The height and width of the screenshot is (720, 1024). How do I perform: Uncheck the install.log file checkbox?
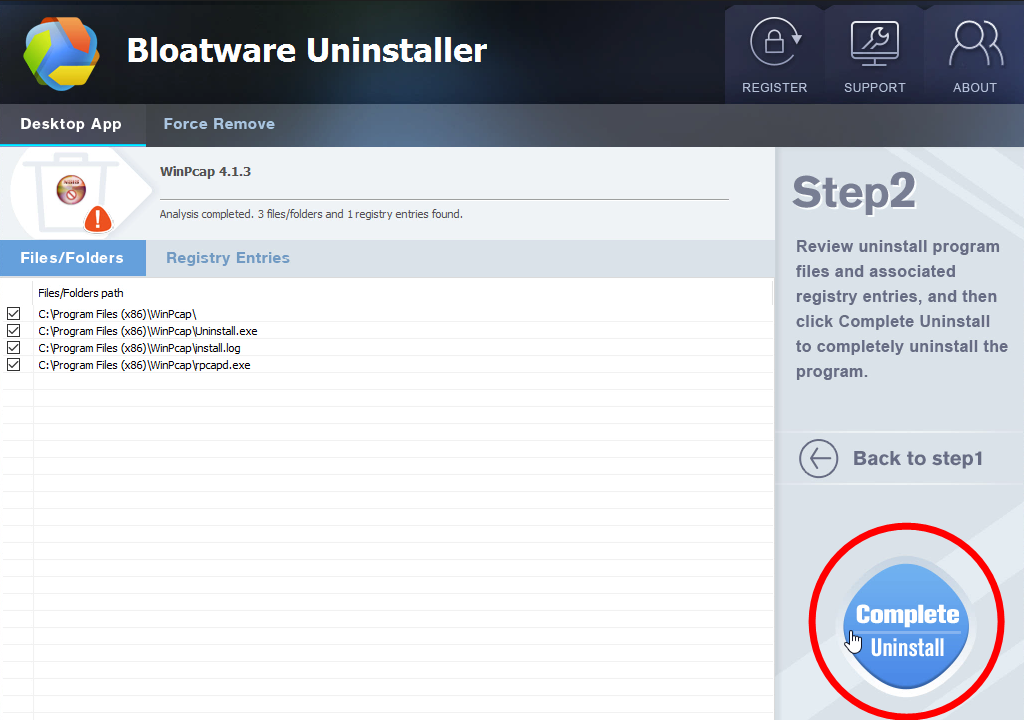point(14,348)
